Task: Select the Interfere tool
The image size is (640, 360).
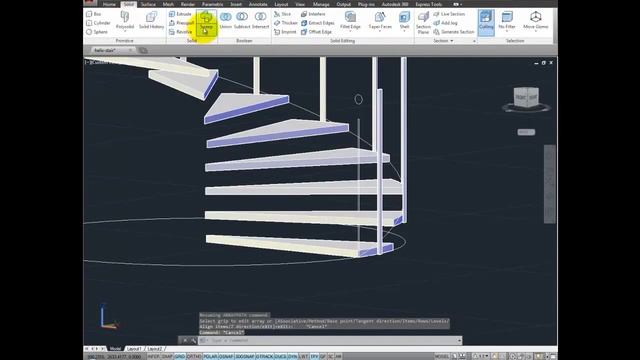Action: [x=313, y=14]
